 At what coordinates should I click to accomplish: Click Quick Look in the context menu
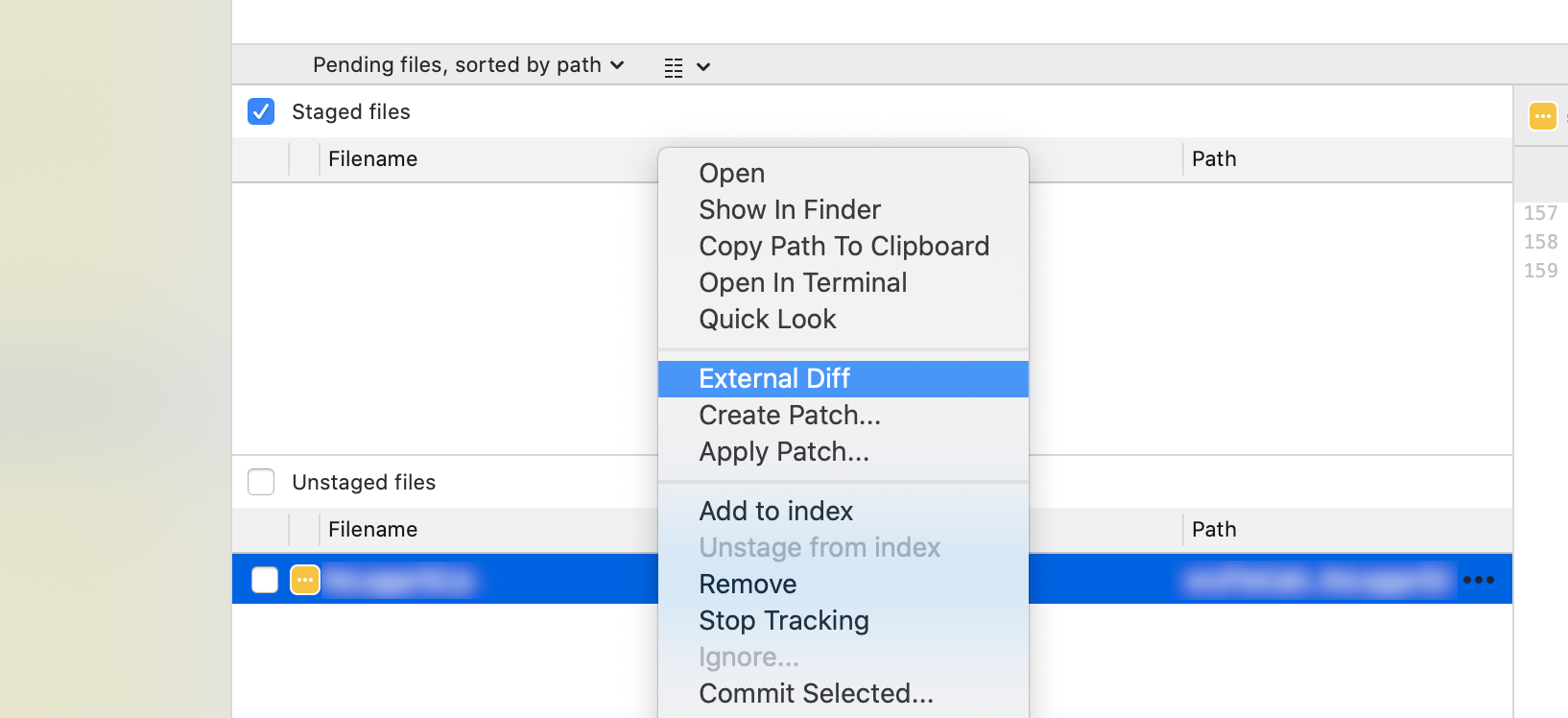(x=768, y=320)
